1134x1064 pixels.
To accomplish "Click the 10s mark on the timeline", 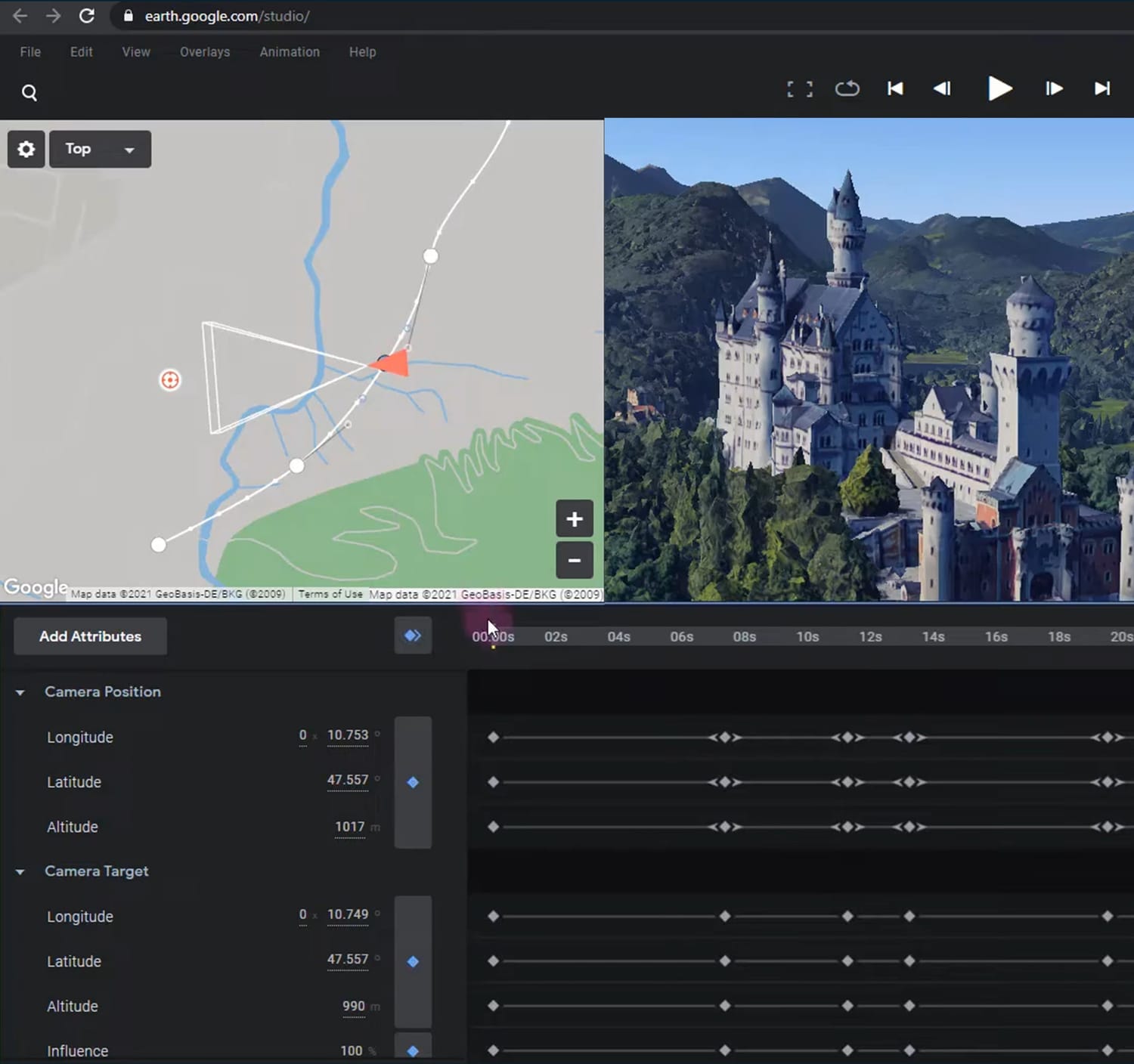I will click(x=807, y=637).
